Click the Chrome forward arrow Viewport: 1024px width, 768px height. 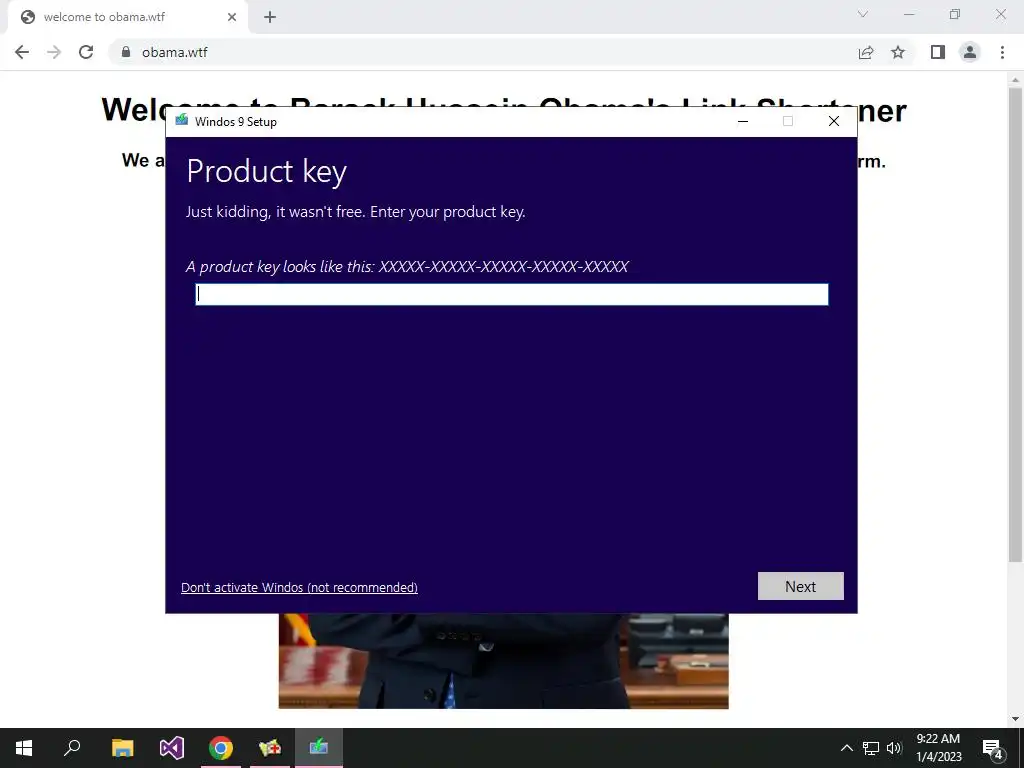pos(54,52)
